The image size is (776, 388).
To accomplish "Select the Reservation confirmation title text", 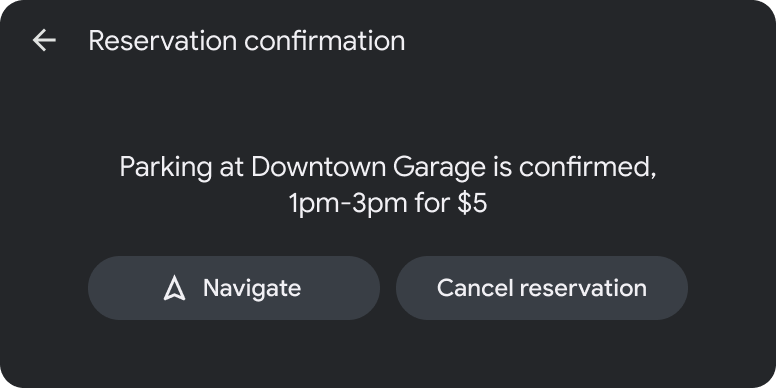I will [x=246, y=41].
